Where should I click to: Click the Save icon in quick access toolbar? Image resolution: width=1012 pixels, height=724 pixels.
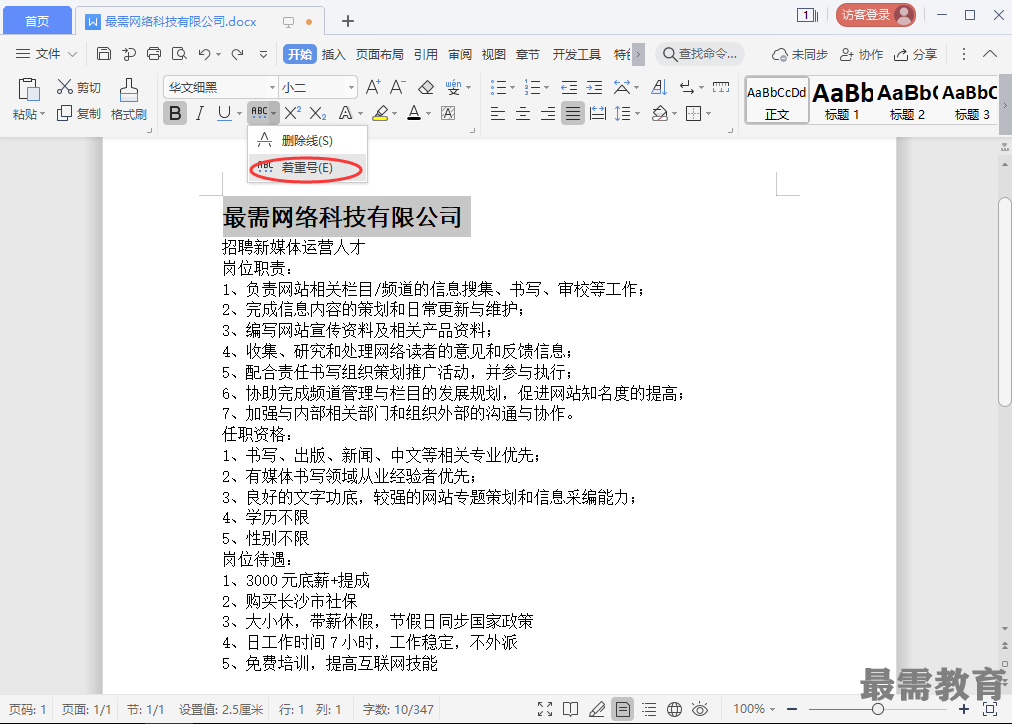[x=103, y=54]
